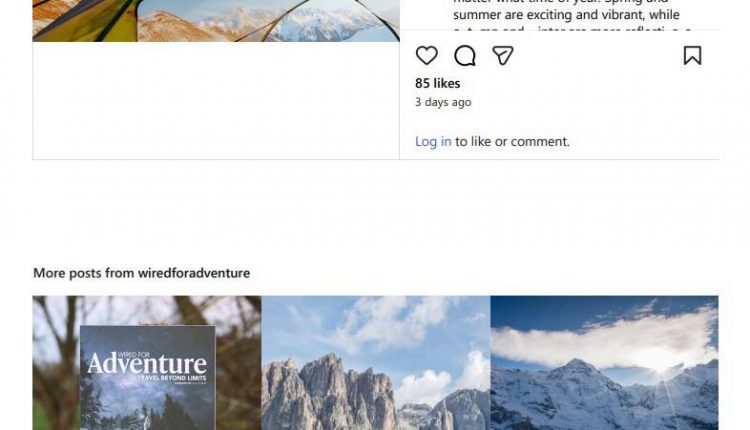Save the post with the bookmark icon

click(x=692, y=56)
